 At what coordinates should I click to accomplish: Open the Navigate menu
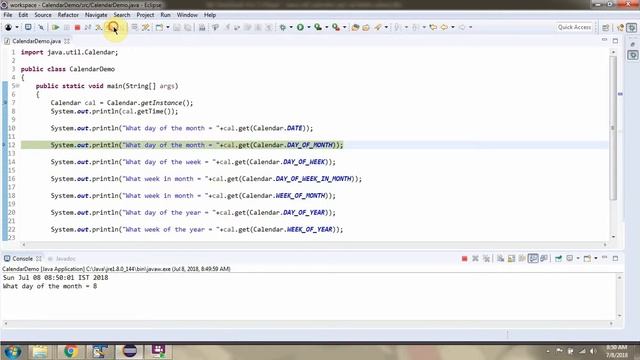(x=96, y=15)
